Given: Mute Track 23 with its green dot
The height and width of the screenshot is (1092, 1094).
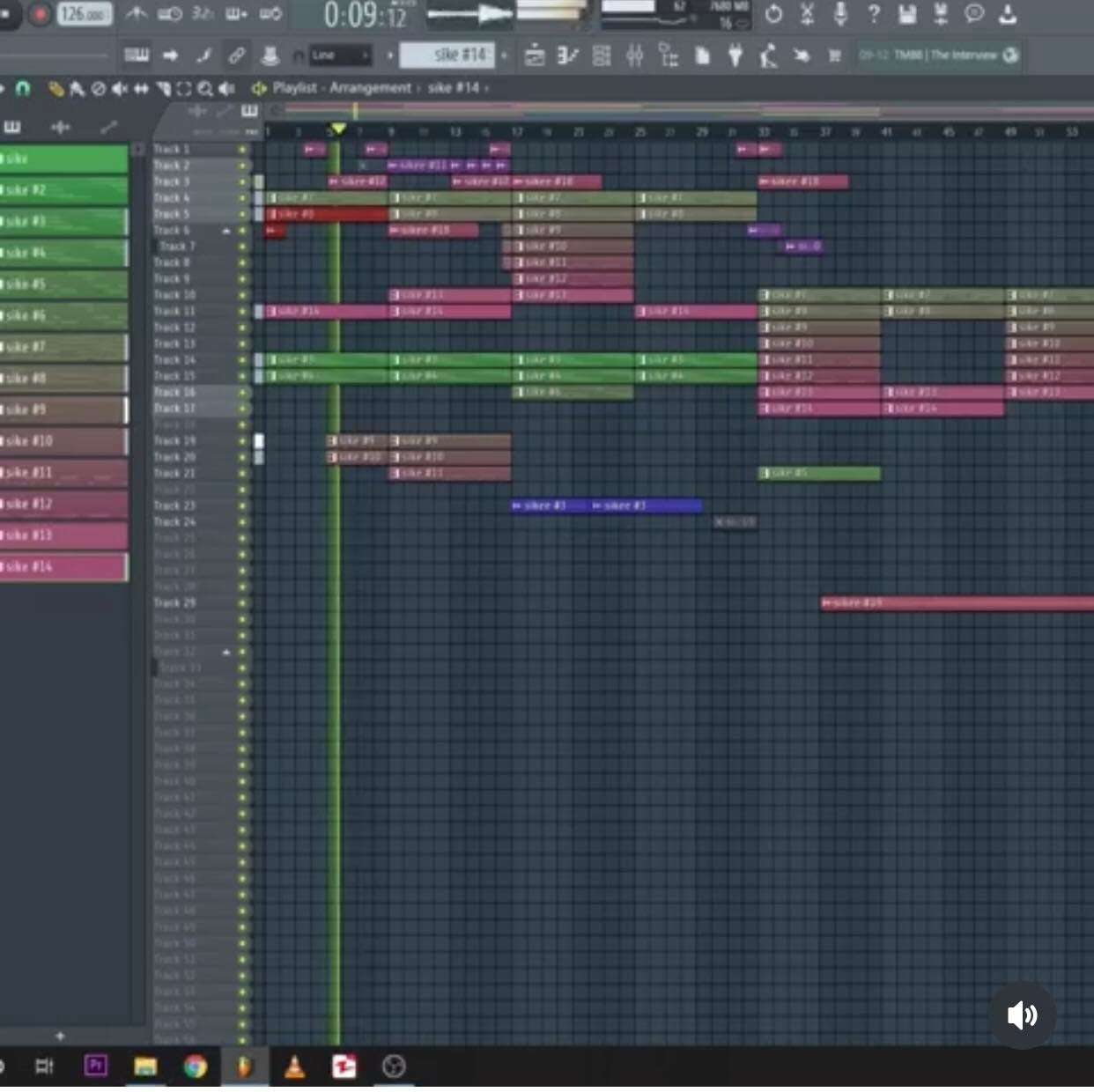Looking at the screenshot, I should coord(242,505).
